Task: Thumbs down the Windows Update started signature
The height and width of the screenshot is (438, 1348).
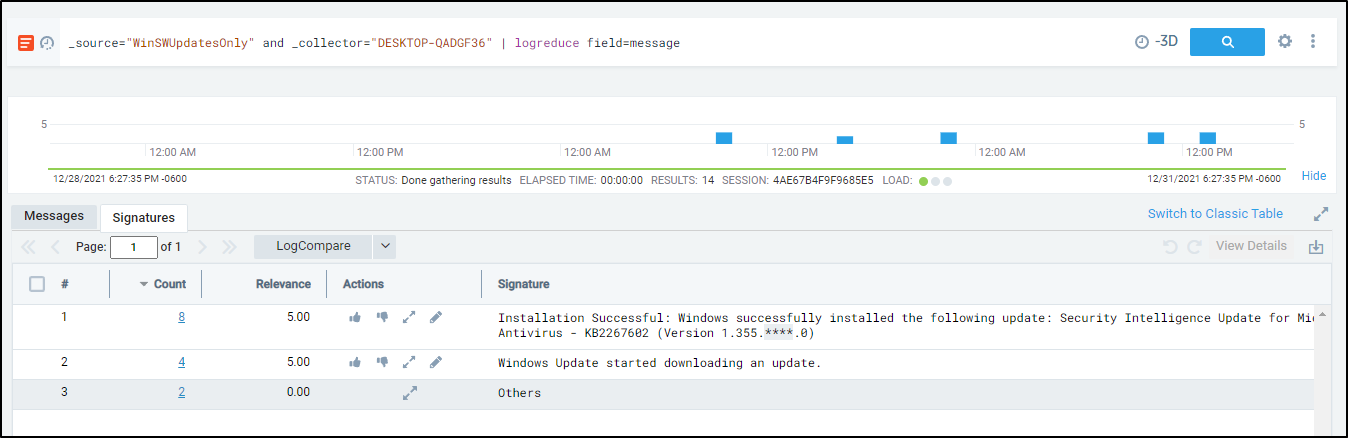Action: click(382, 363)
